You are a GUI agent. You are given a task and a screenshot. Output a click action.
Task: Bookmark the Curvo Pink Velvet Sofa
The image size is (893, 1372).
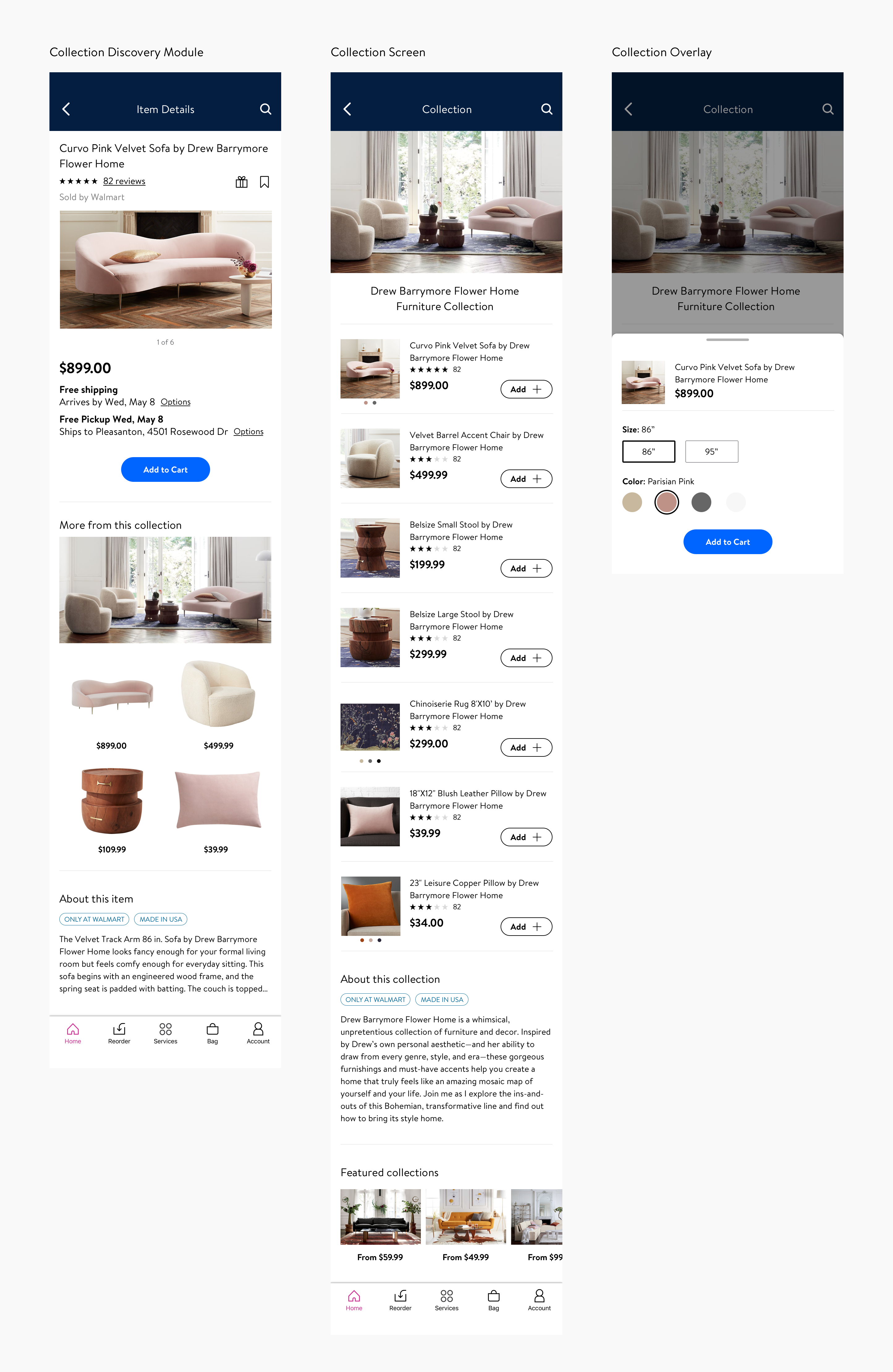(x=264, y=182)
